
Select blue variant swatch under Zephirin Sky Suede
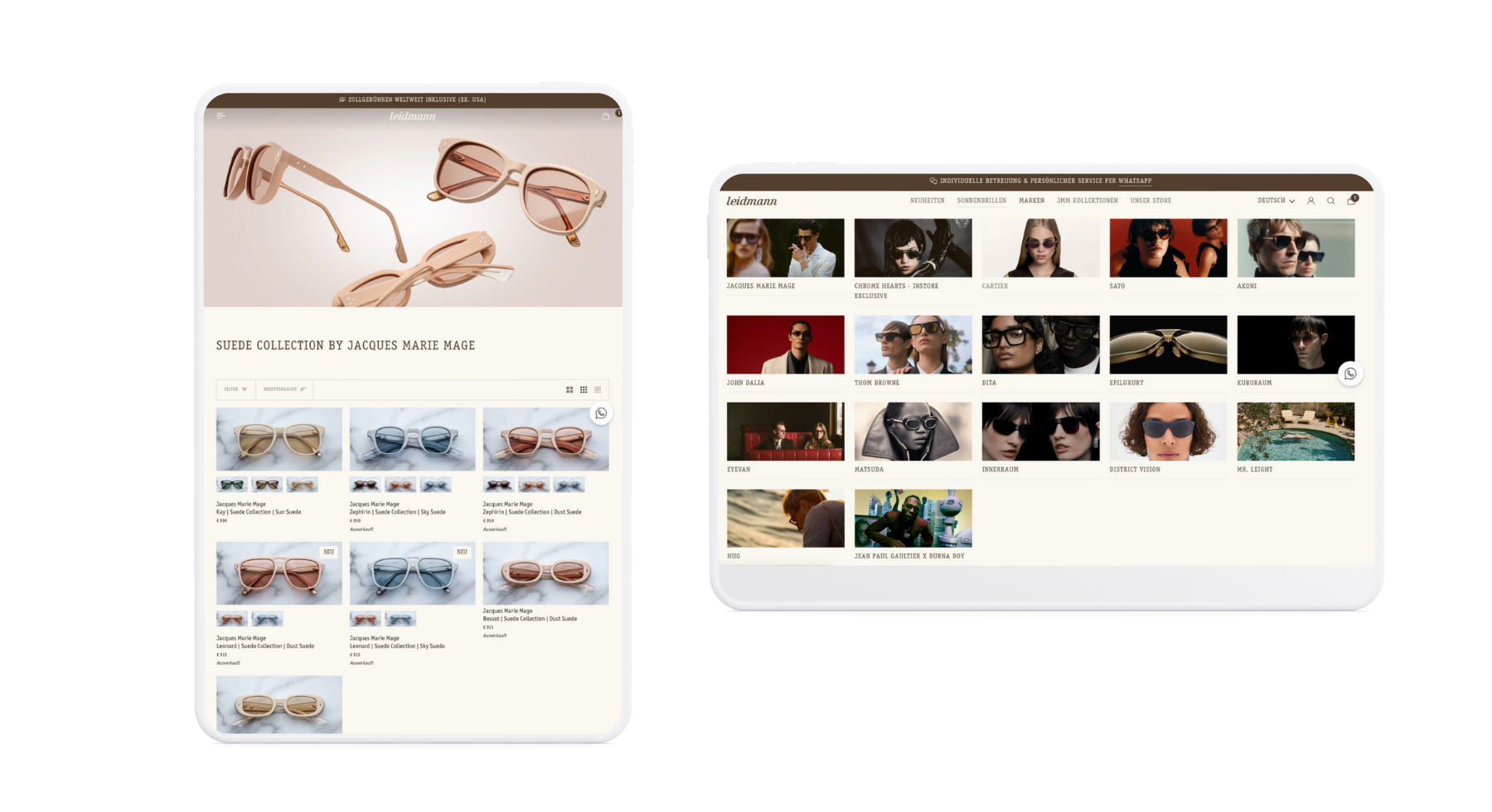click(x=435, y=485)
